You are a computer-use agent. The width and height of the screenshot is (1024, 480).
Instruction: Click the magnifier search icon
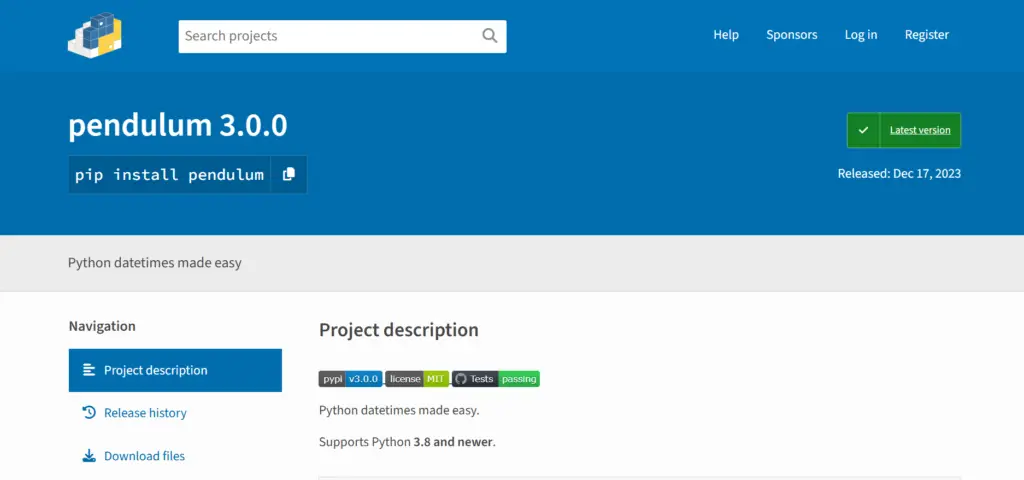tap(490, 36)
